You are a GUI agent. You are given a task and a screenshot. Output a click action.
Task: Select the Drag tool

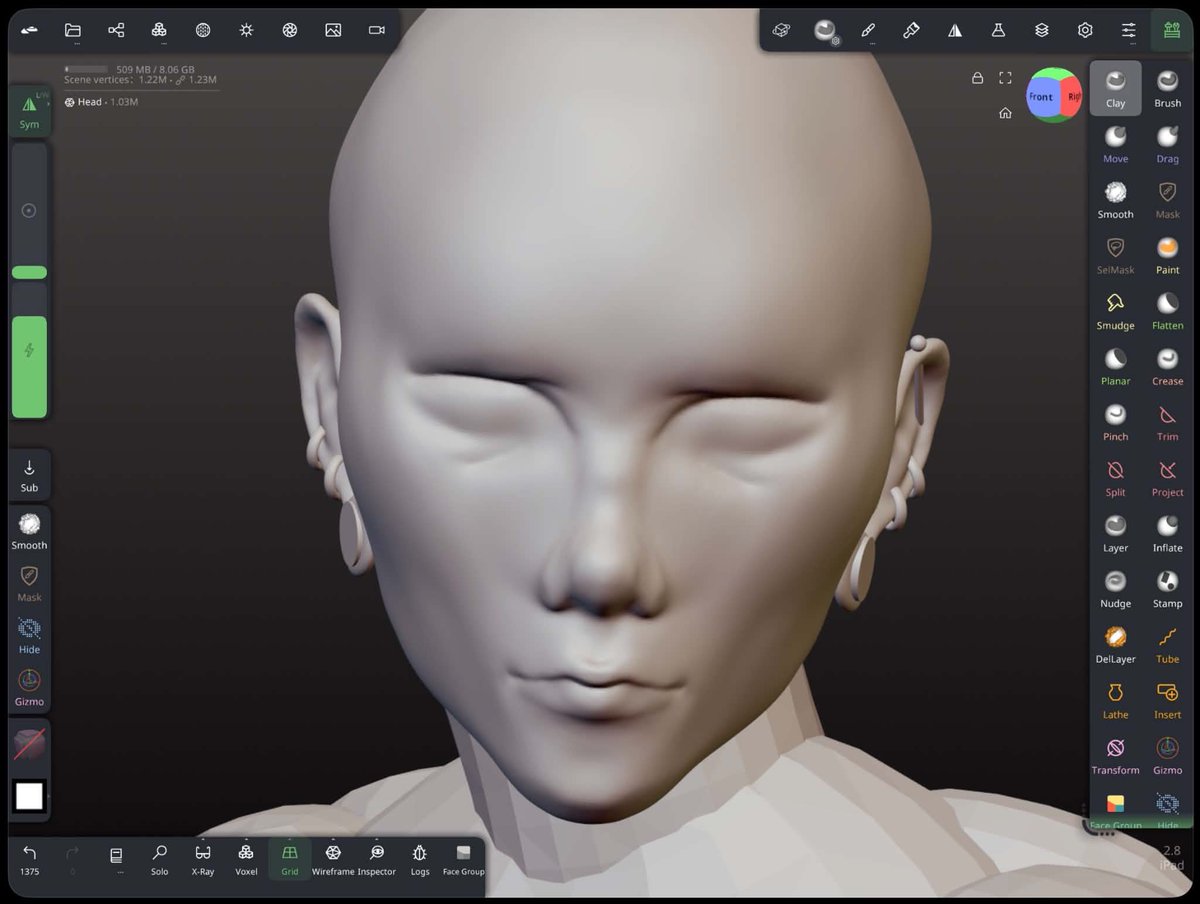pos(1167,144)
